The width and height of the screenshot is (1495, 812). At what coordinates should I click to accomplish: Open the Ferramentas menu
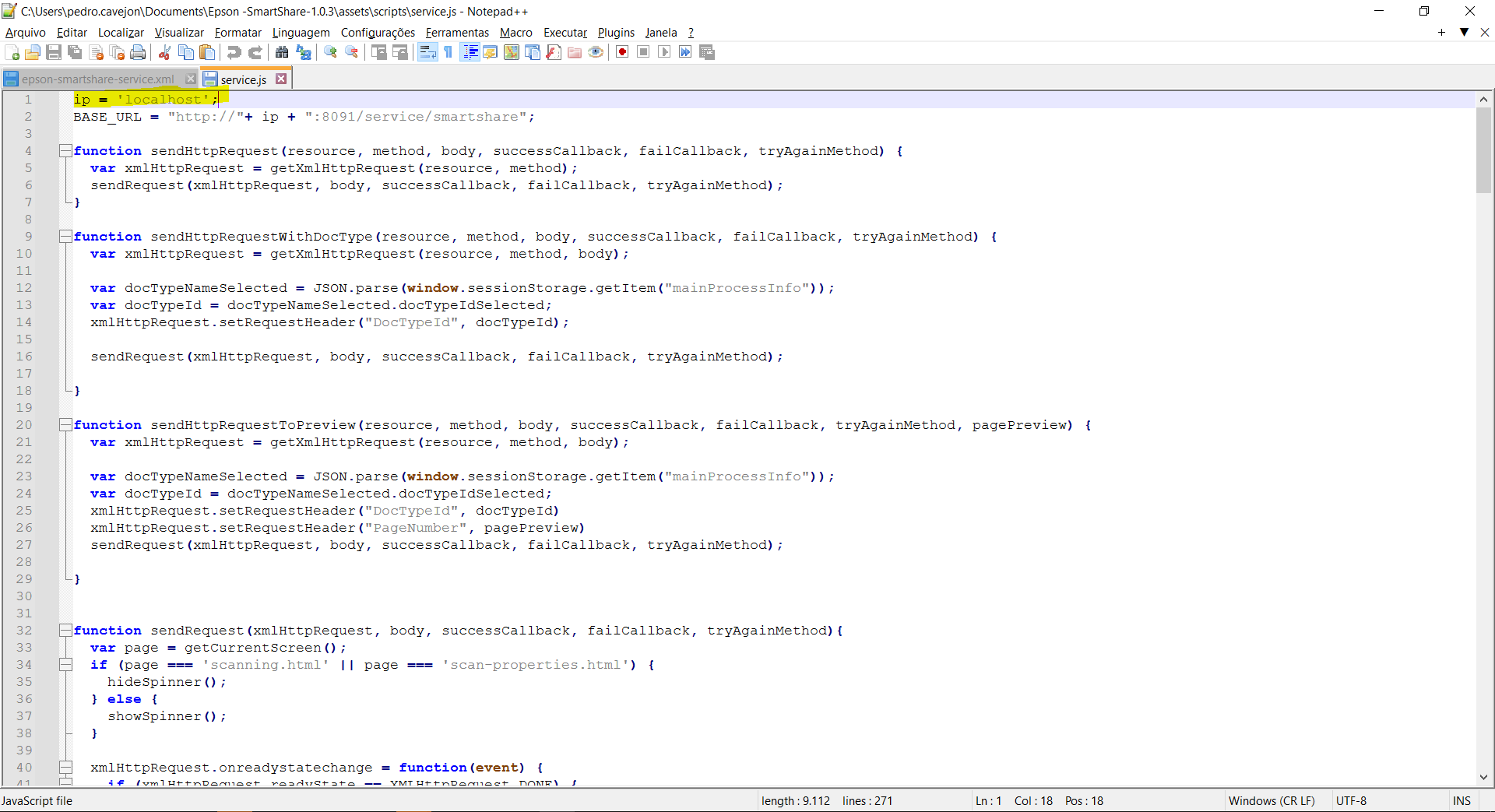pos(457,33)
